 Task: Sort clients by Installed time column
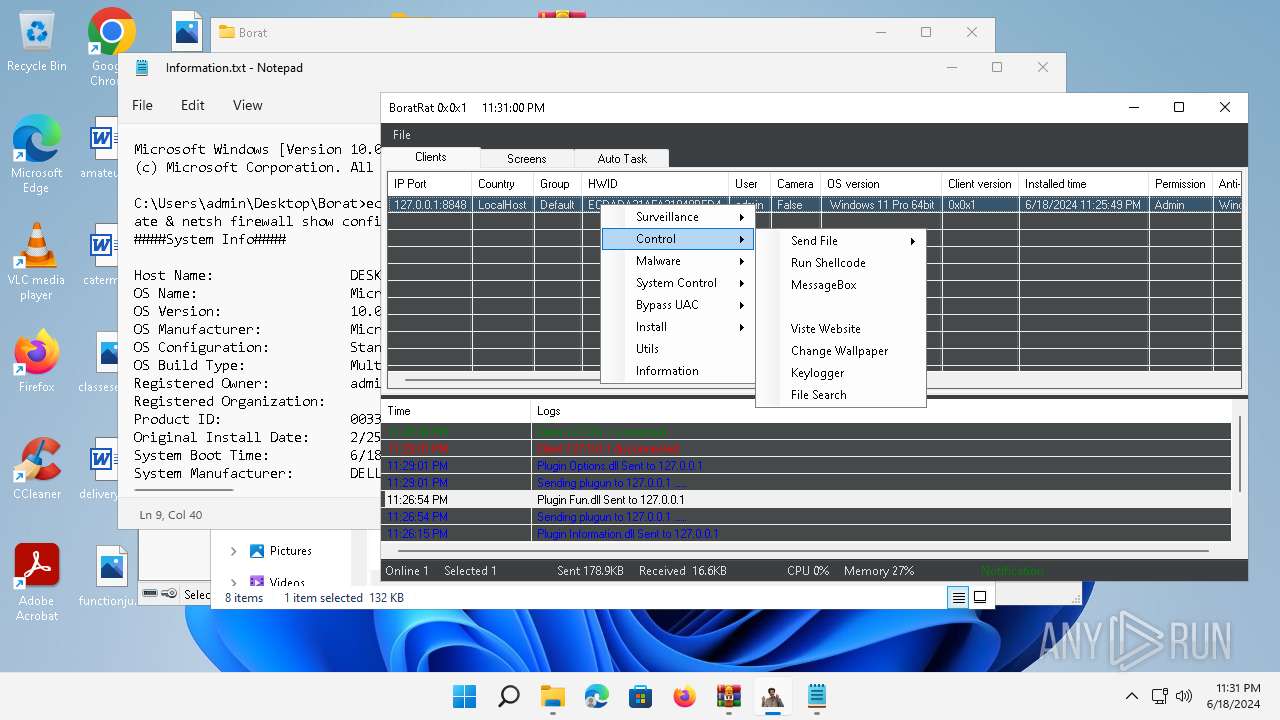(1083, 184)
